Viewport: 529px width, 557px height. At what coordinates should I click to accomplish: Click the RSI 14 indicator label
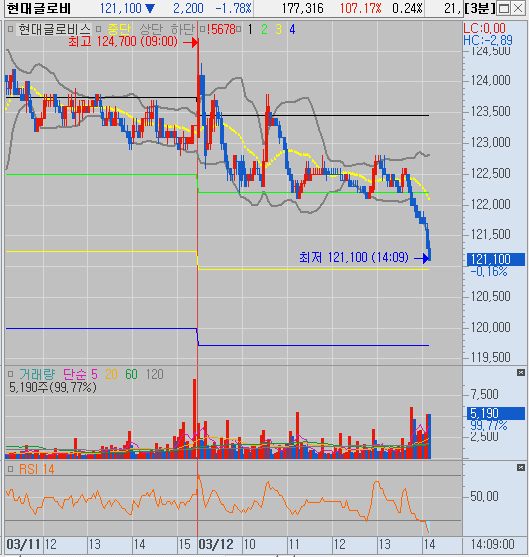37,469
